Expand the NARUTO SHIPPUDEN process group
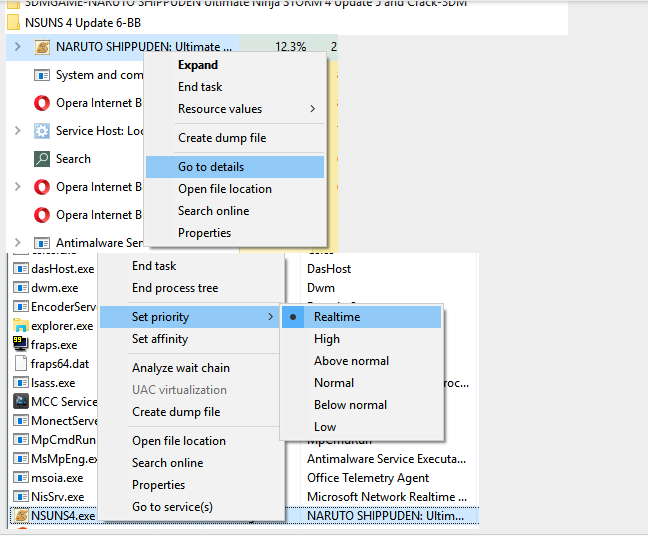Image resolution: width=648 pixels, height=536 pixels. click(x=17, y=47)
